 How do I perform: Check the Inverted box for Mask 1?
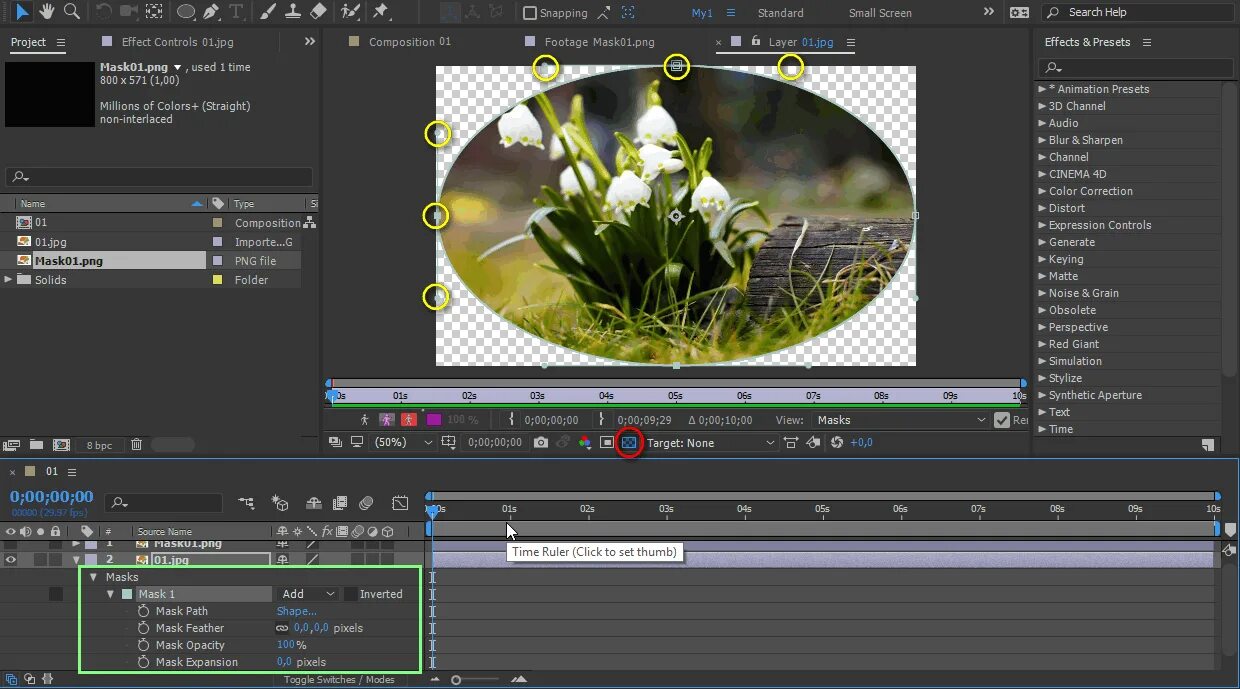click(350, 594)
